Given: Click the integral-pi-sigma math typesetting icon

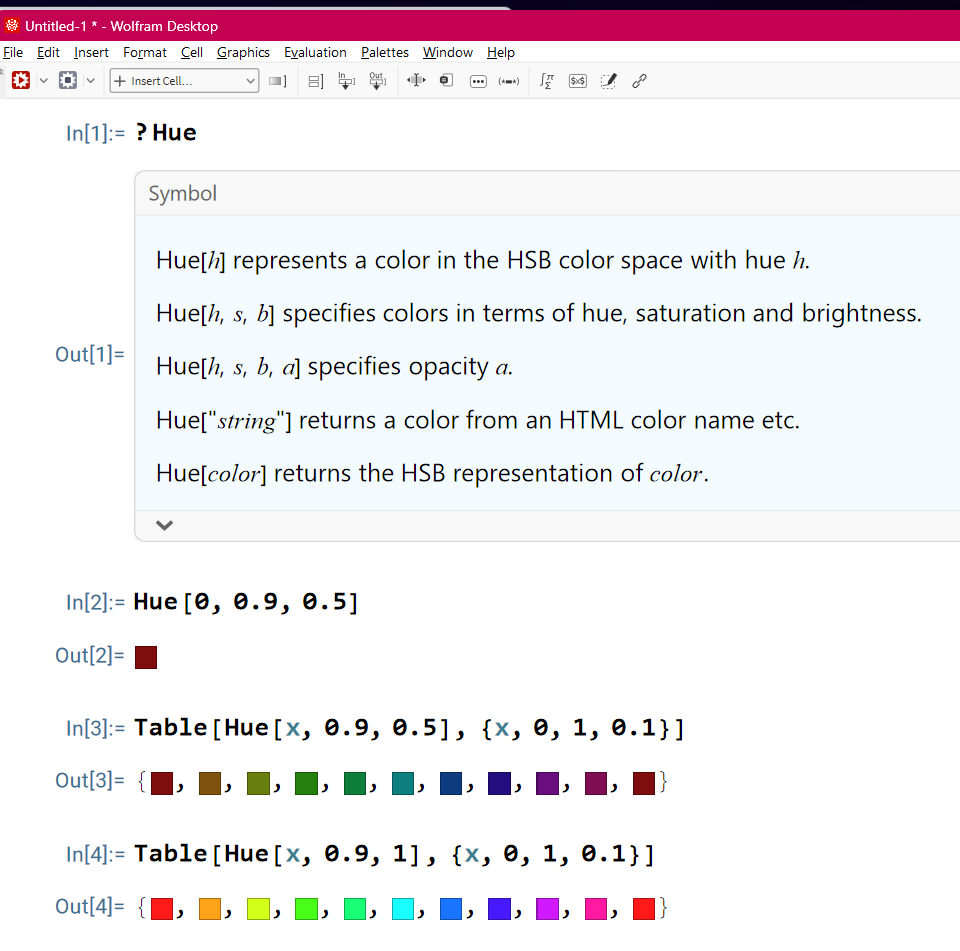Looking at the screenshot, I should tap(547, 81).
